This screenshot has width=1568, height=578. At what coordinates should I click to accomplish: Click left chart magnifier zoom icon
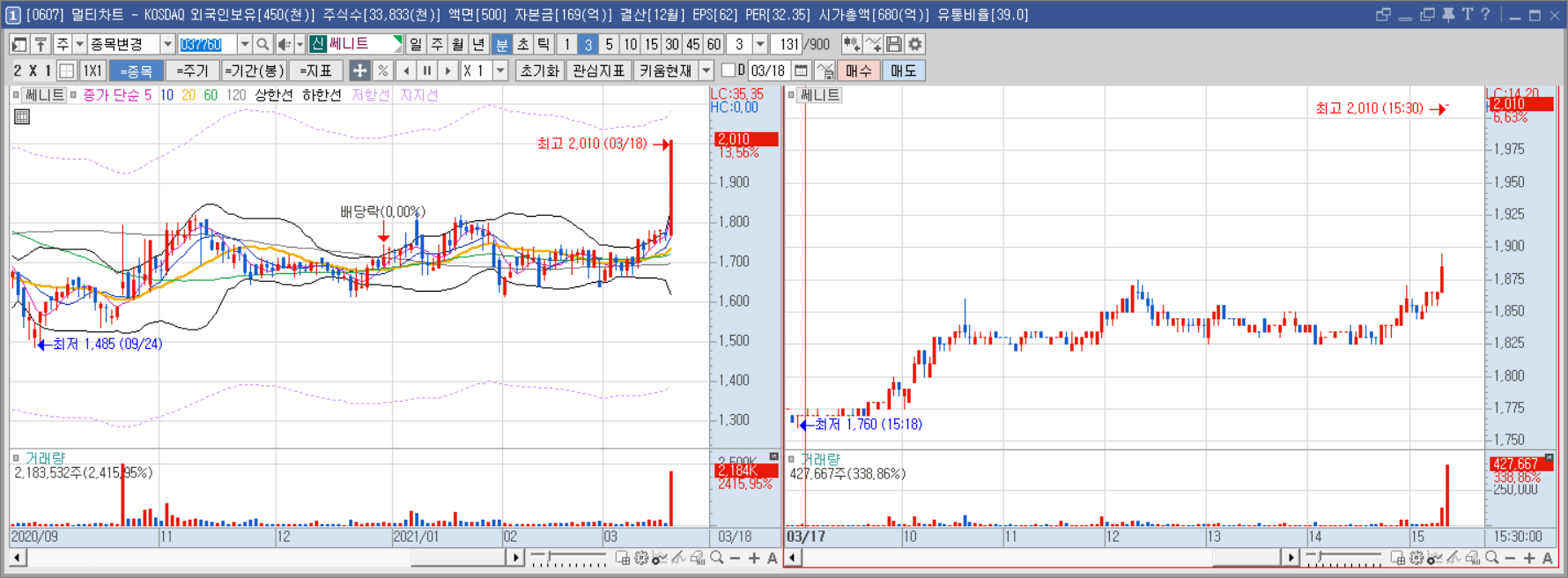point(717,558)
